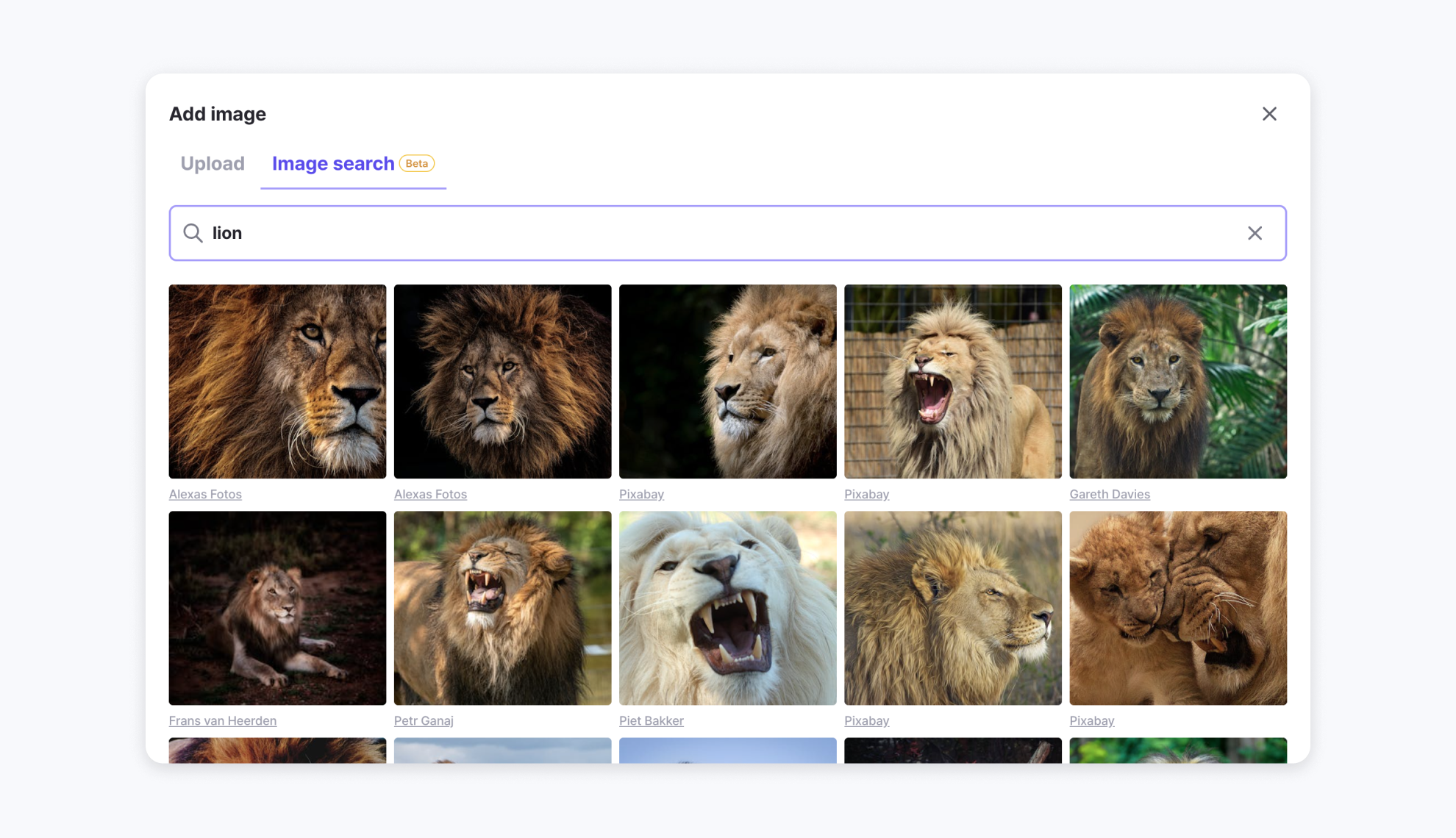Select the lion in jungle foliage photo
This screenshot has width=1456, height=838.
click(x=1178, y=382)
